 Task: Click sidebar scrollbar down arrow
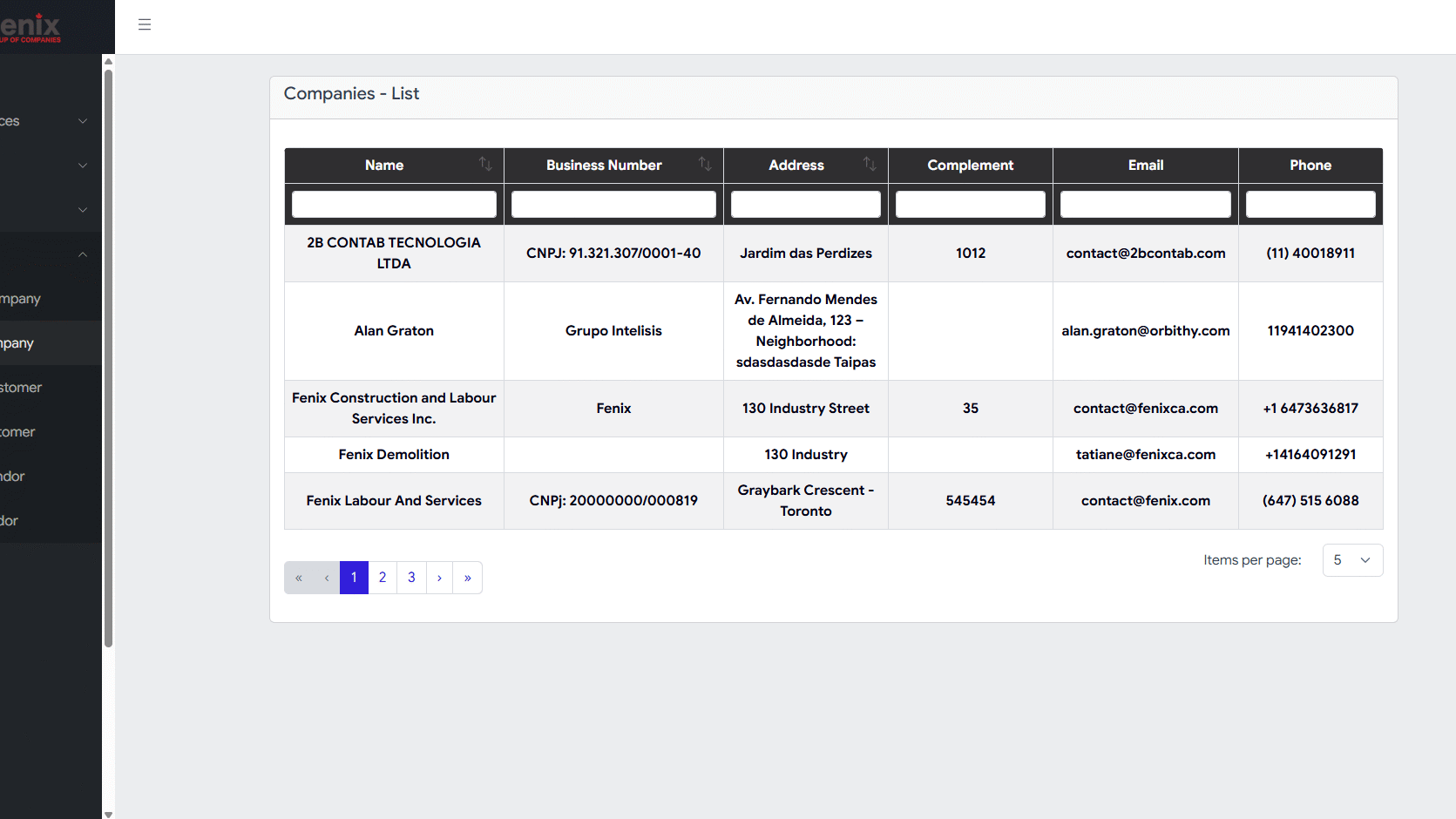(x=108, y=814)
